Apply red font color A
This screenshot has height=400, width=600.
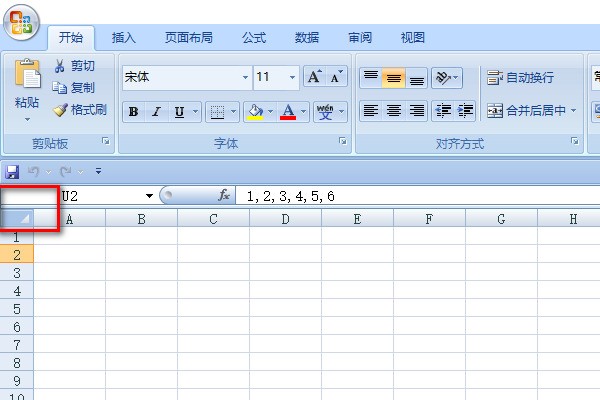[x=288, y=112]
